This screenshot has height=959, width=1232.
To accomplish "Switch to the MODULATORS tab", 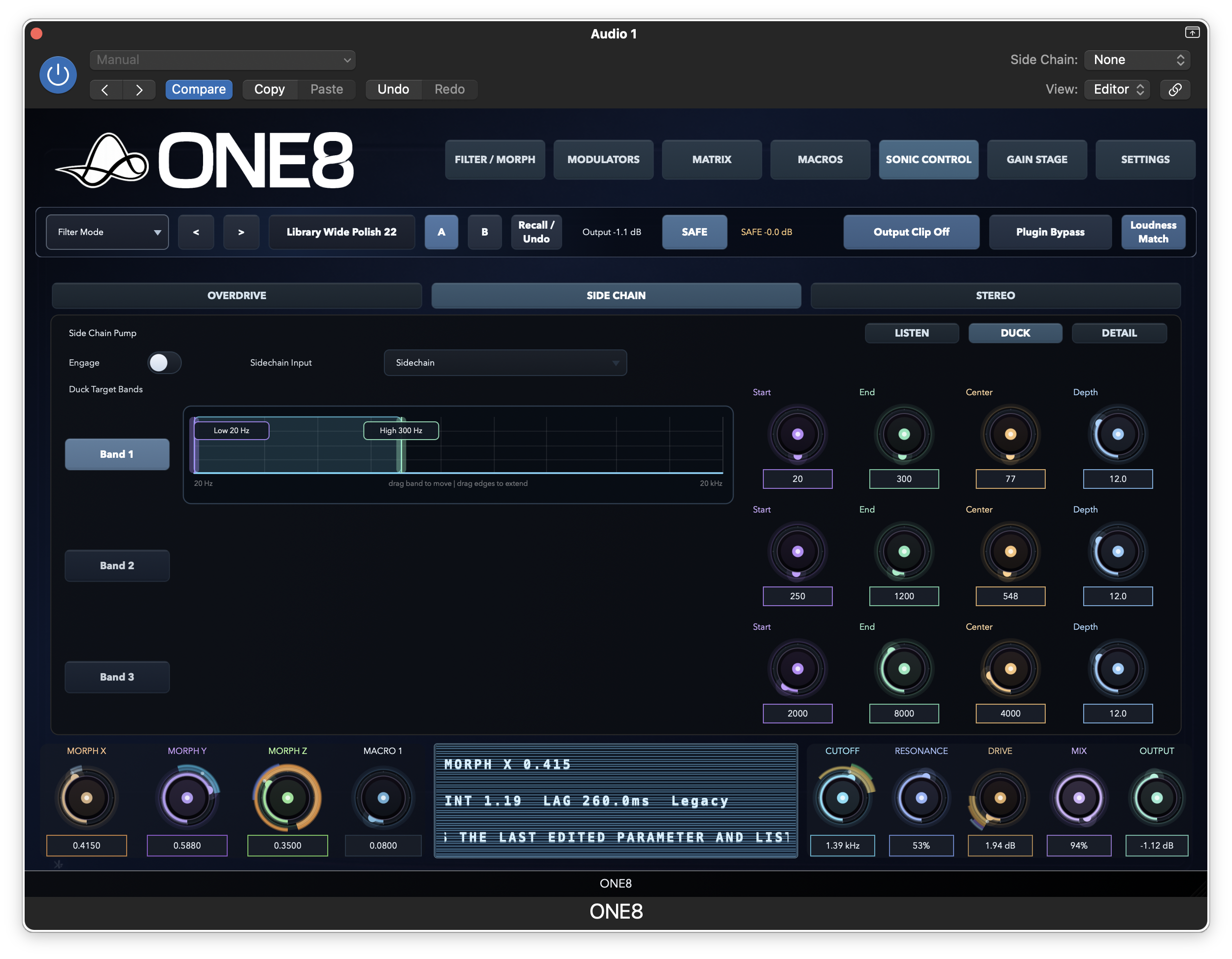I will coord(604,160).
